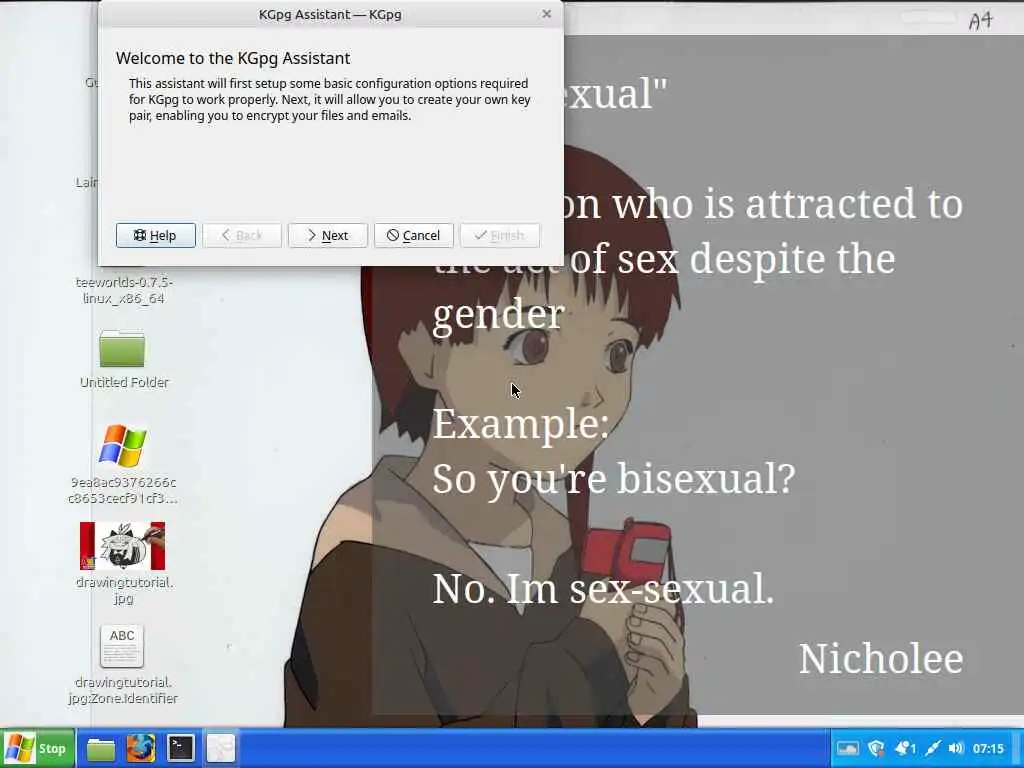The height and width of the screenshot is (768, 1024).
Task: Click the Help button in KGpg Assistant
Action: [155, 235]
